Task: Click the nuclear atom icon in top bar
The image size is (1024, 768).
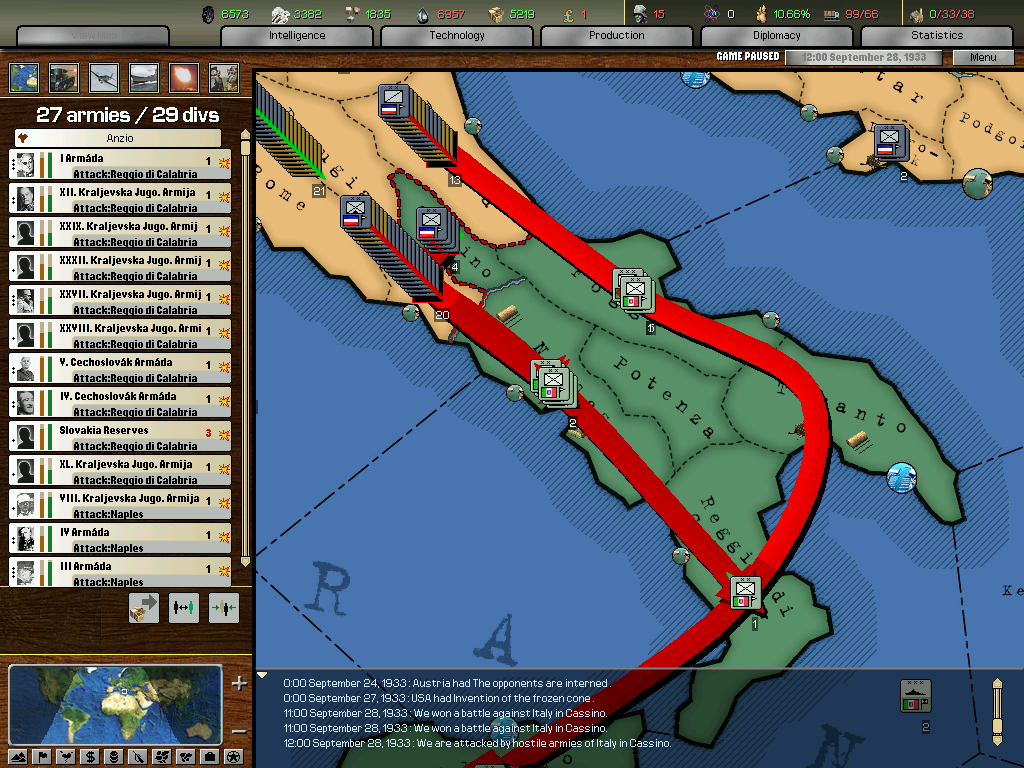Action: click(x=711, y=14)
